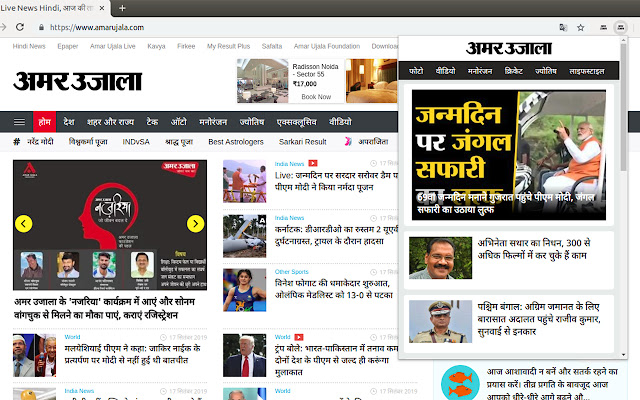This screenshot has width=640, height=400.
Task: Bookmark this page with the star icon
Action: coord(580,27)
